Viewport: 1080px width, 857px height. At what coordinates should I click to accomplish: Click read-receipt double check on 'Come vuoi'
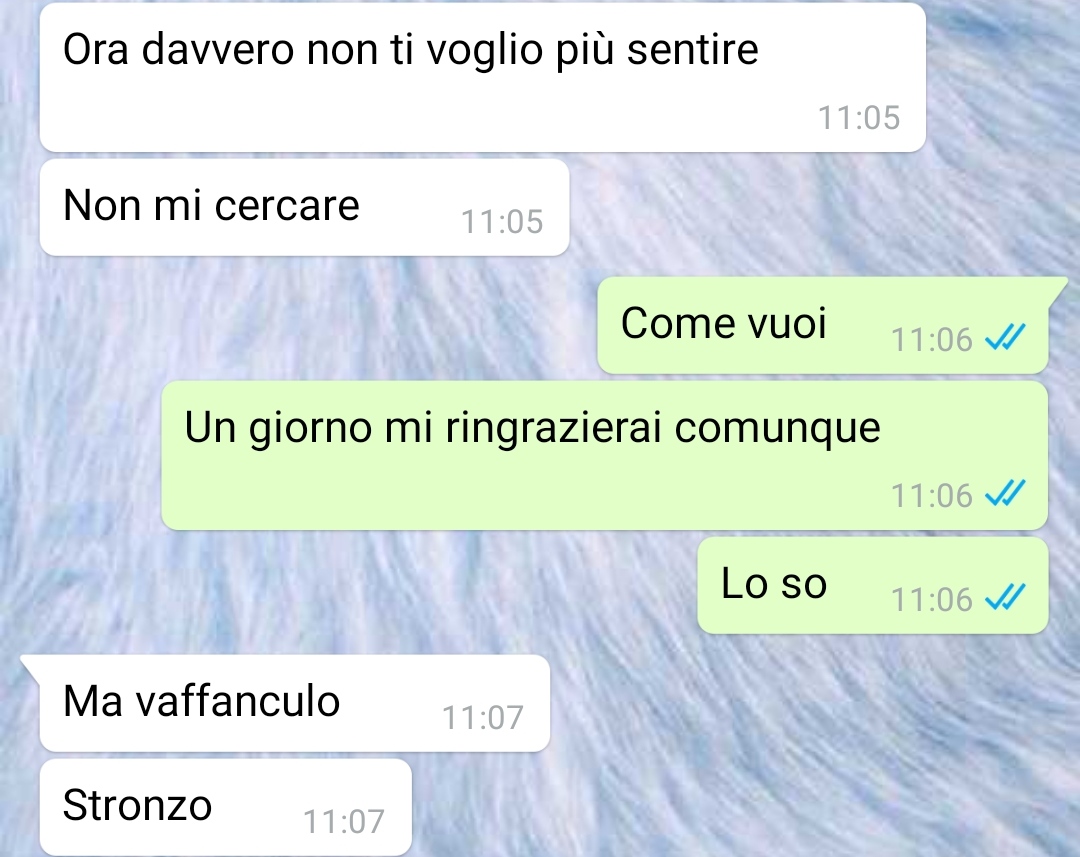point(1005,338)
